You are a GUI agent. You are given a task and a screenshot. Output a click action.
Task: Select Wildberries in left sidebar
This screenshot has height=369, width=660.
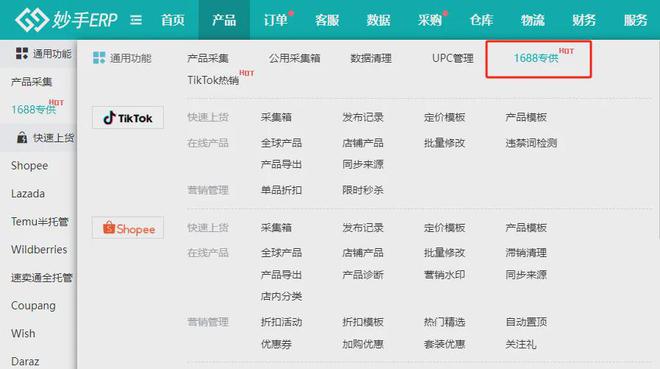click(x=39, y=250)
